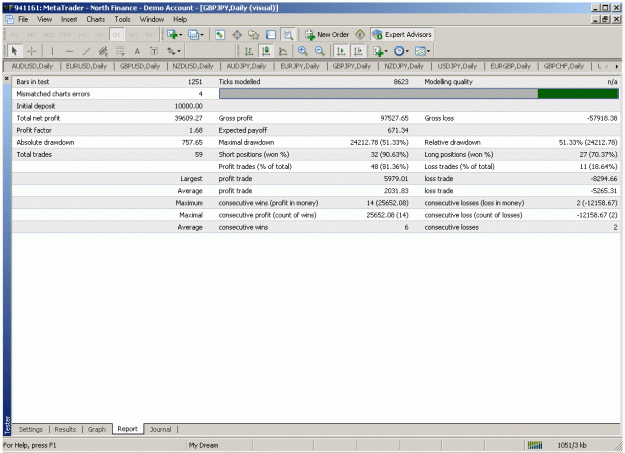Open the tester Journal tab
The height and width of the screenshot is (453, 625).
160,429
